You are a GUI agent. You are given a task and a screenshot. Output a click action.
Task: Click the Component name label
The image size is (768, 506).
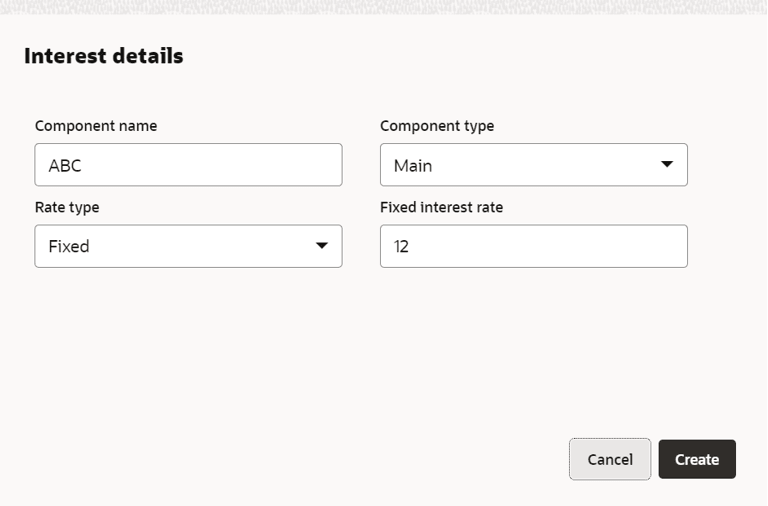click(96, 126)
